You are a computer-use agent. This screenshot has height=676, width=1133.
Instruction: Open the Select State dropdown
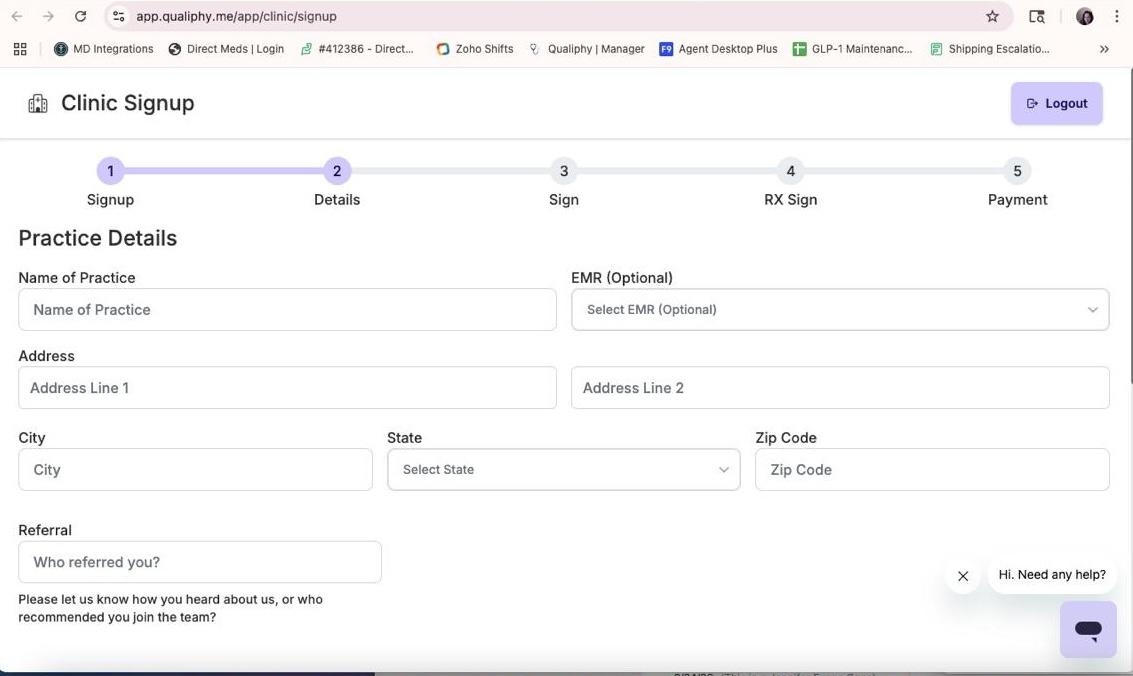pos(564,469)
